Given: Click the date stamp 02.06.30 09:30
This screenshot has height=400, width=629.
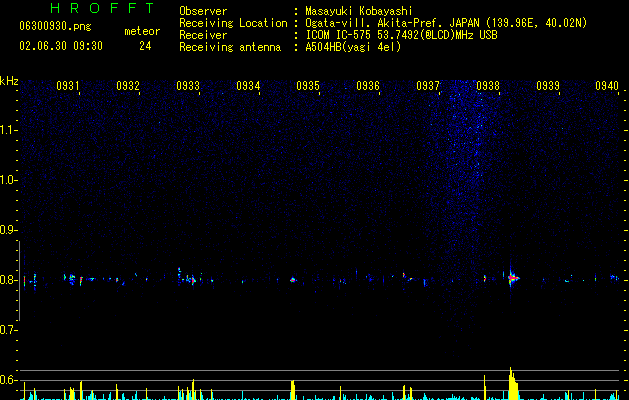Looking at the screenshot, I should click(61, 46).
